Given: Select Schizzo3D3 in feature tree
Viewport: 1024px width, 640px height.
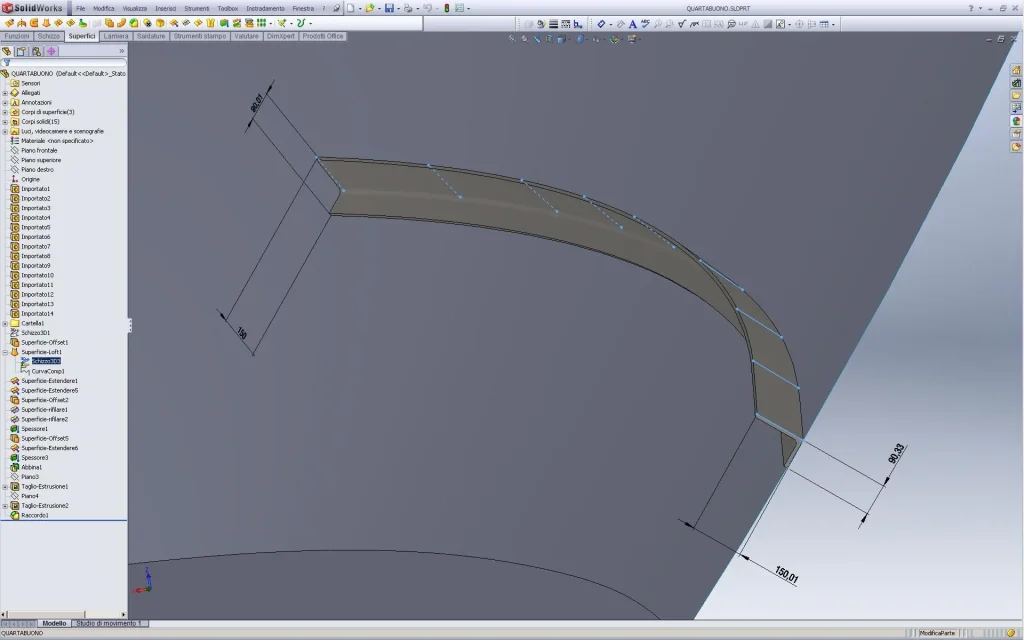Looking at the screenshot, I should pyautogui.click(x=46, y=361).
